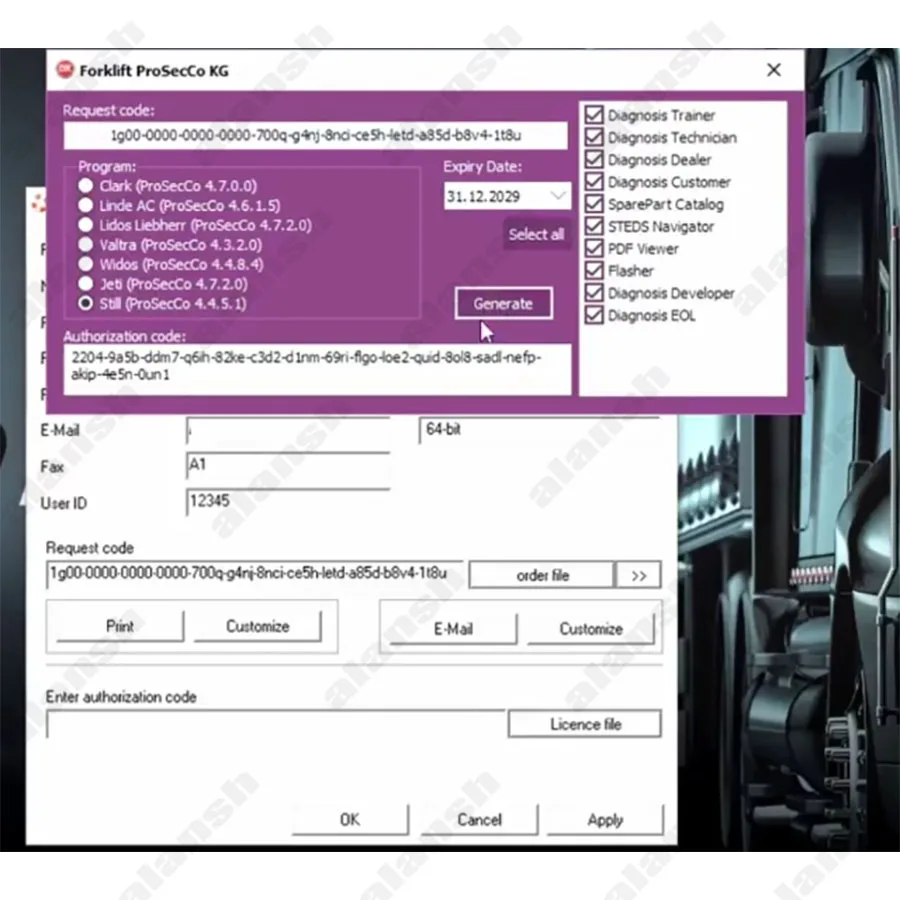Click the Apply button
Image resolution: width=900 pixels, height=900 pixels.
coord(606,820)
